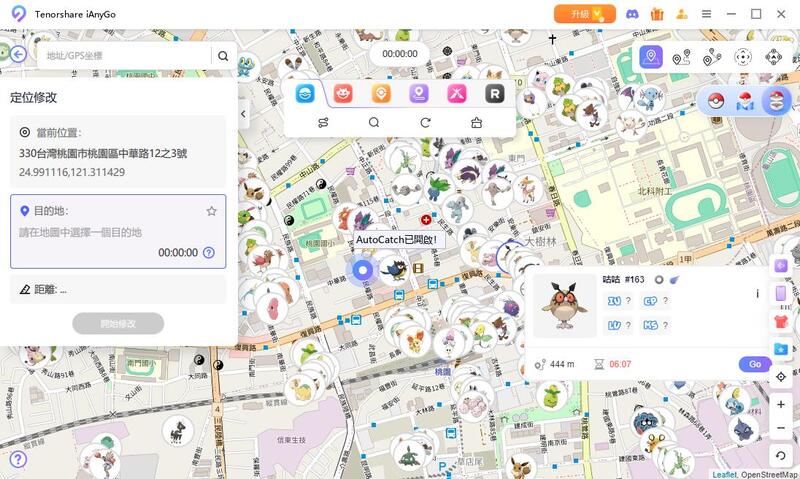Screen dimensions: 800x479
Task: Star the destination as favorite
Action: (211, 211)
